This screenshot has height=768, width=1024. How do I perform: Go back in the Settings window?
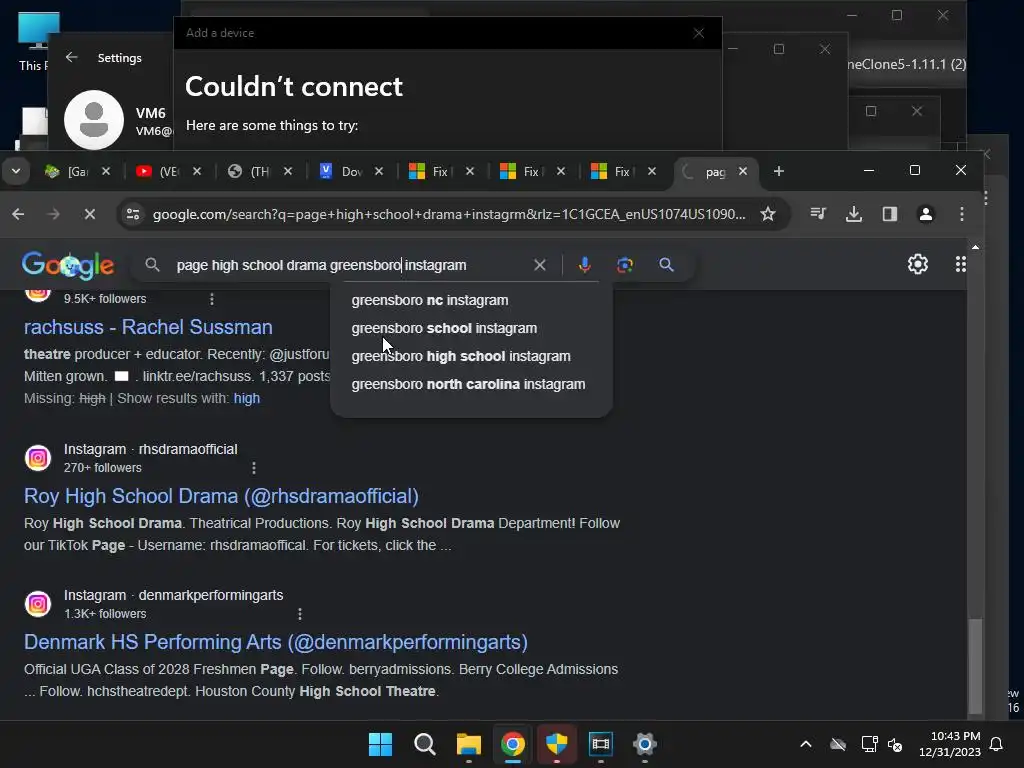tap(72, 57)
